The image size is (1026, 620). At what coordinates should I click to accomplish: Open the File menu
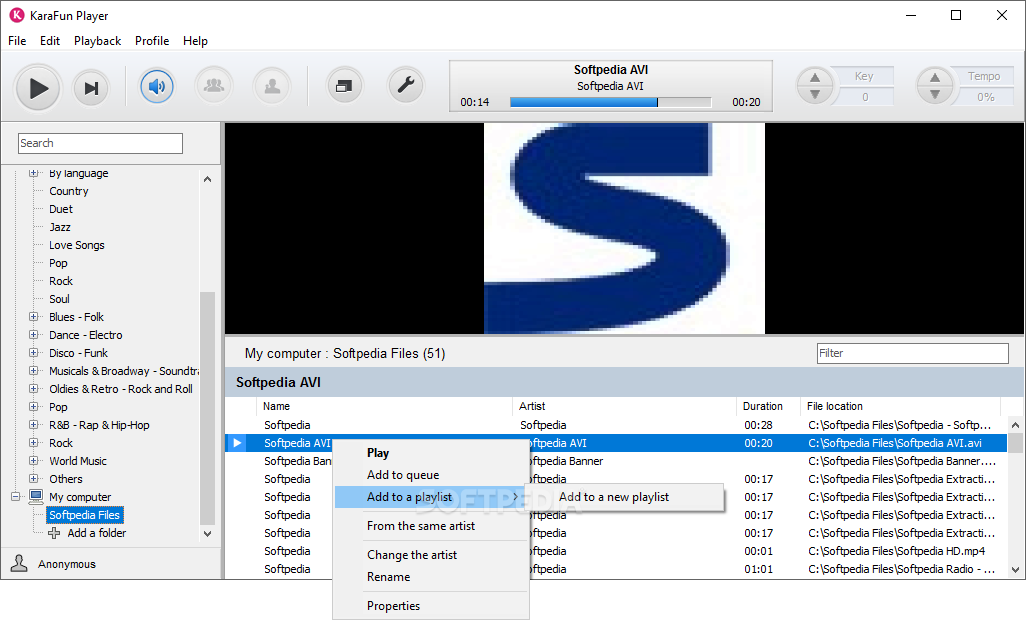17,41
